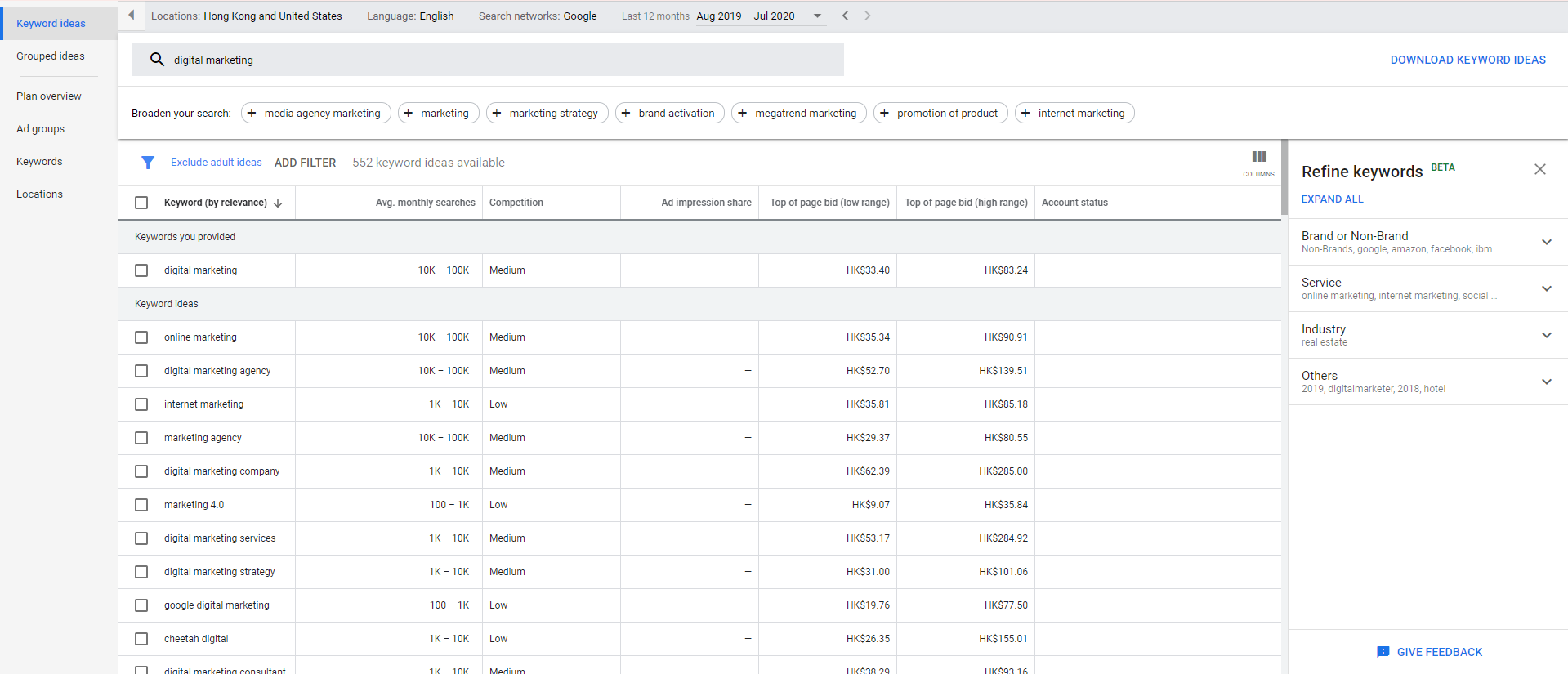The image size is (1568, 674).
Task: Check the 'digital marketing agency' row
Action: [x=141, y=371]
